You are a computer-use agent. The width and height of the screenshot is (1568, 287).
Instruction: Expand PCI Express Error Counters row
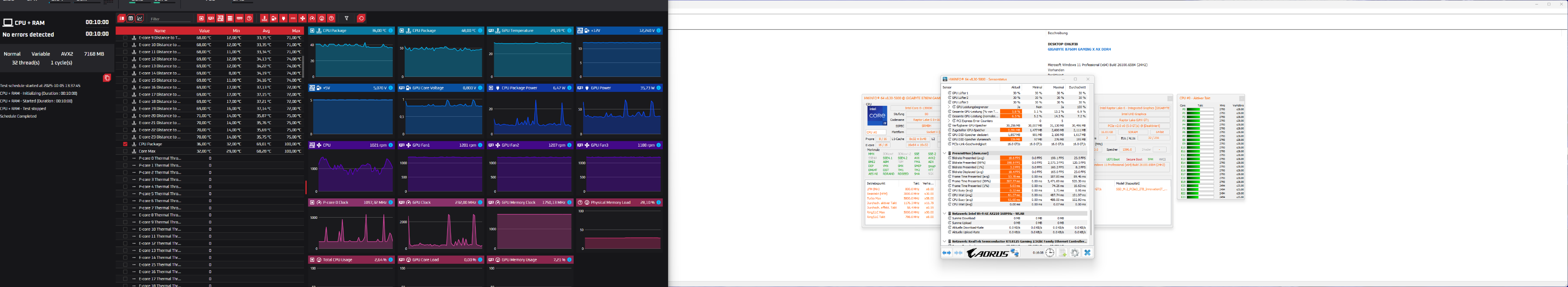tap(948, 121)
